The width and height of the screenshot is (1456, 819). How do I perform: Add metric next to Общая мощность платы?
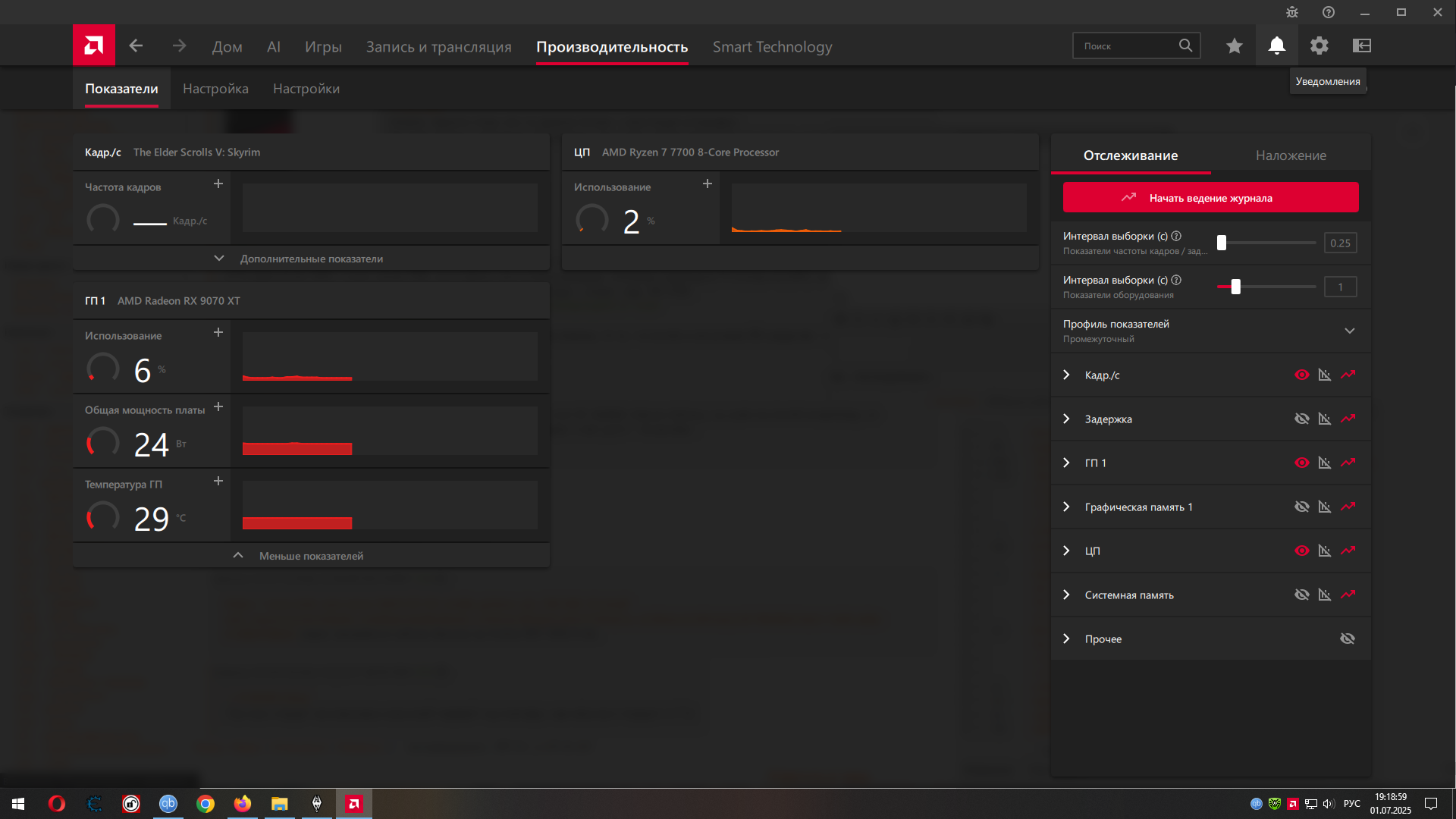[x=218, y=406]
